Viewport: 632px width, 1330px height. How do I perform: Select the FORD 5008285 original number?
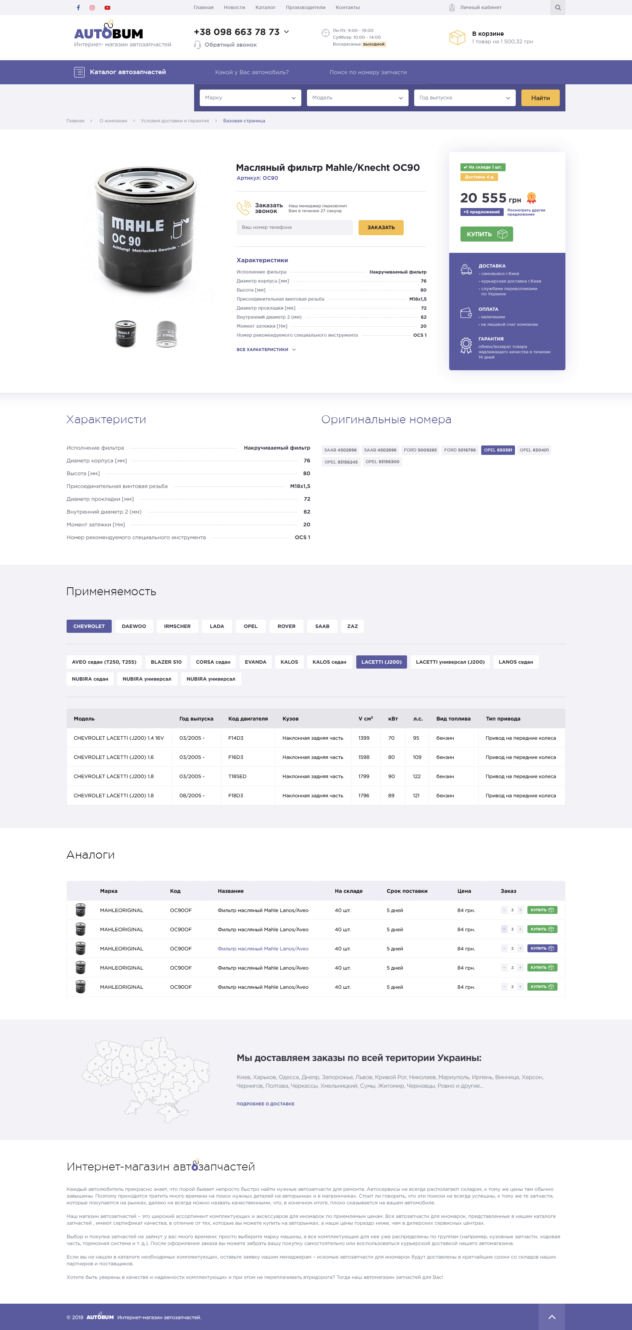[420, 450]
